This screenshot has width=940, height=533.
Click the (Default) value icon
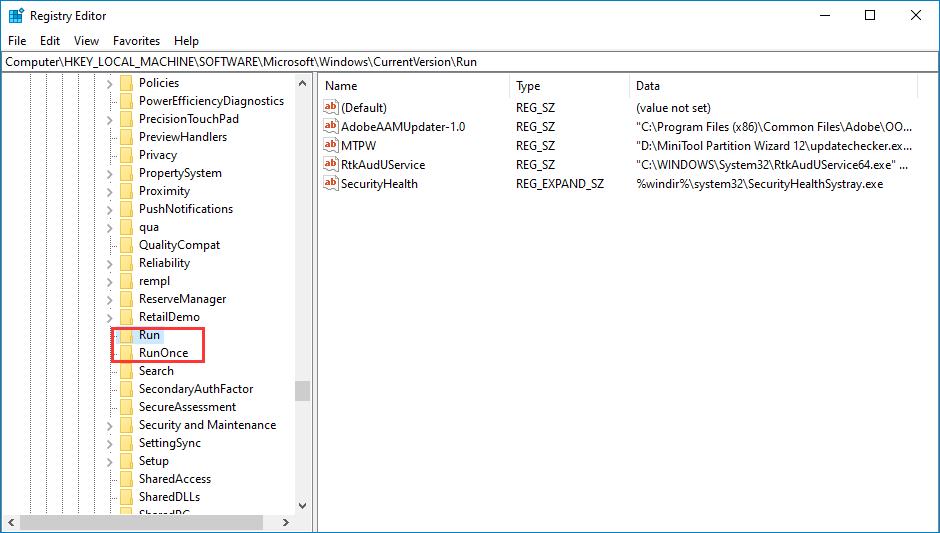[331, 107]
